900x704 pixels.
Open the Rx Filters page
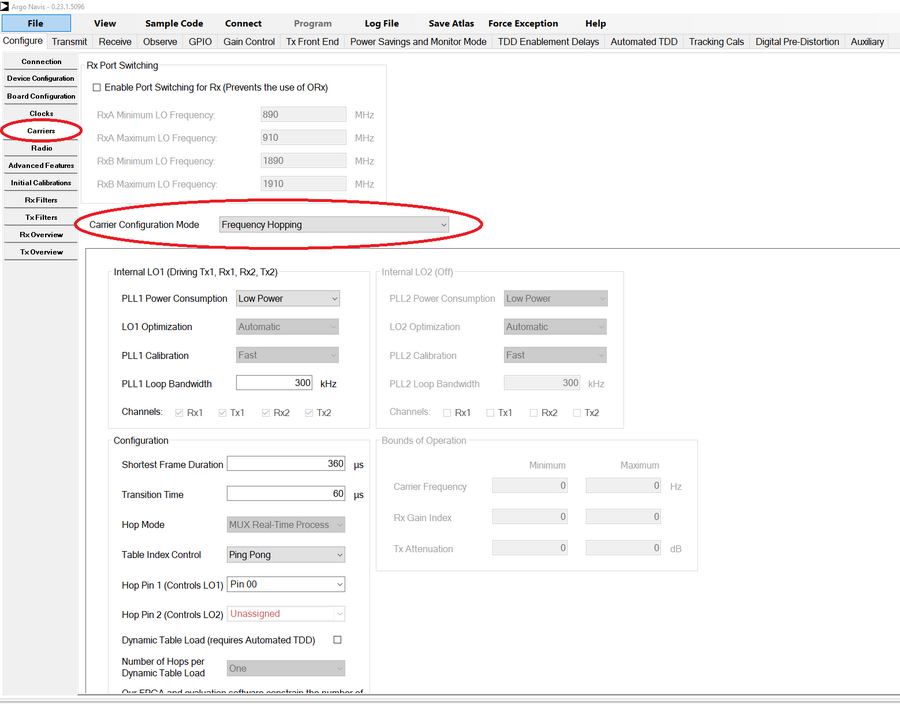[40, 199]
